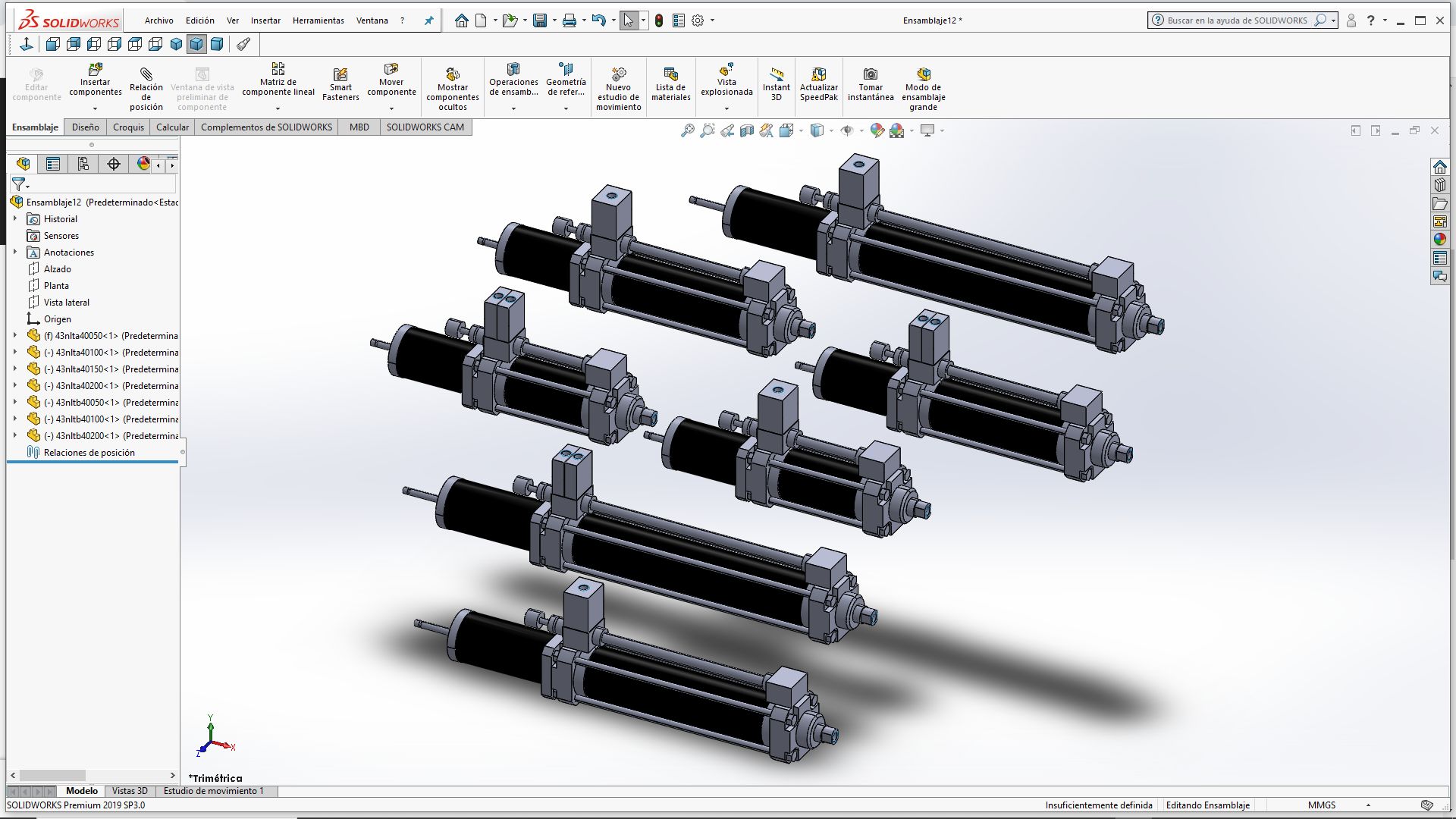This screenshot has height=819, width=1456.
Task: Expand the Anotaciones tree node
Action: tap(14, 252)
